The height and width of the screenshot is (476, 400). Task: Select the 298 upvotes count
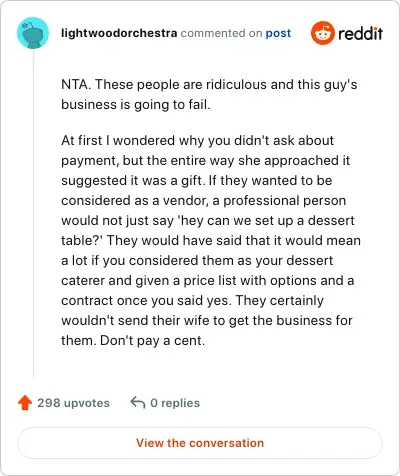[73, 403]
